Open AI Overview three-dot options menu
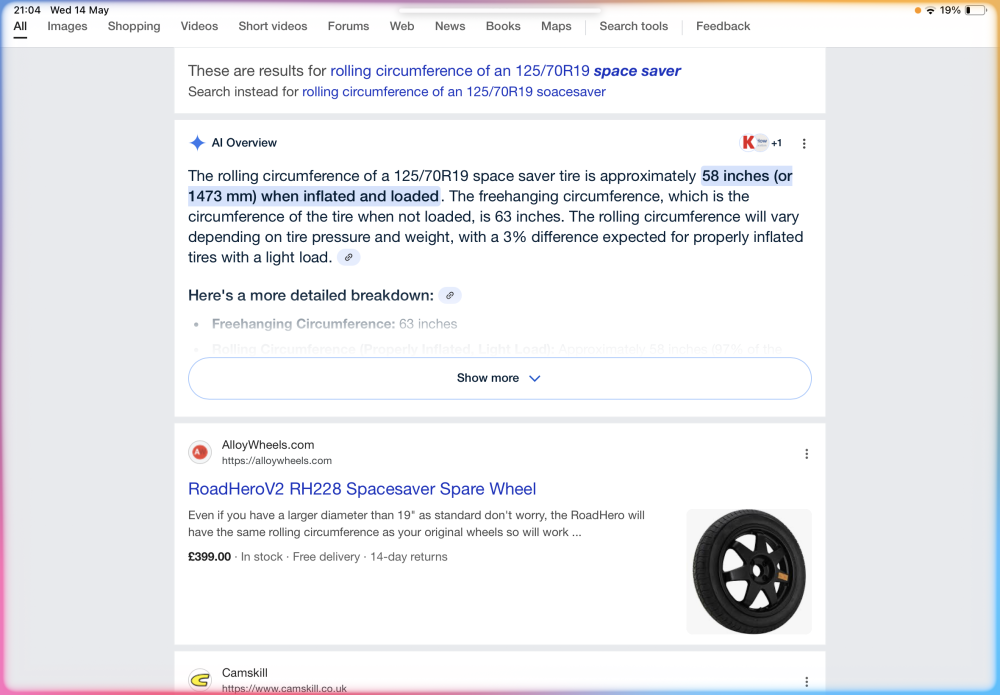Image resolution: width=1000 pixels, height=695 pixels. [x=804, y=143]
